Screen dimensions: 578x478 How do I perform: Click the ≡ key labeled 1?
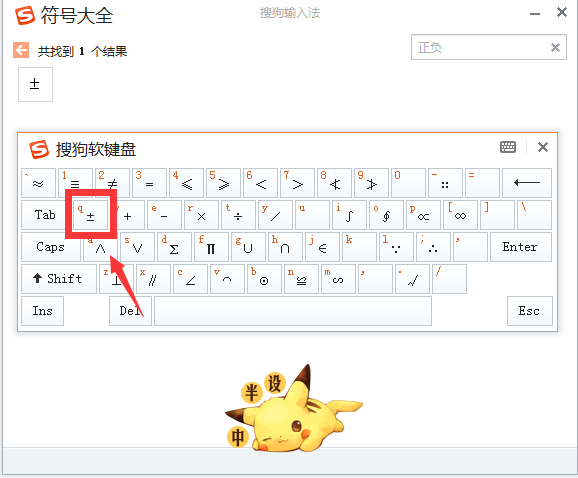75,183
